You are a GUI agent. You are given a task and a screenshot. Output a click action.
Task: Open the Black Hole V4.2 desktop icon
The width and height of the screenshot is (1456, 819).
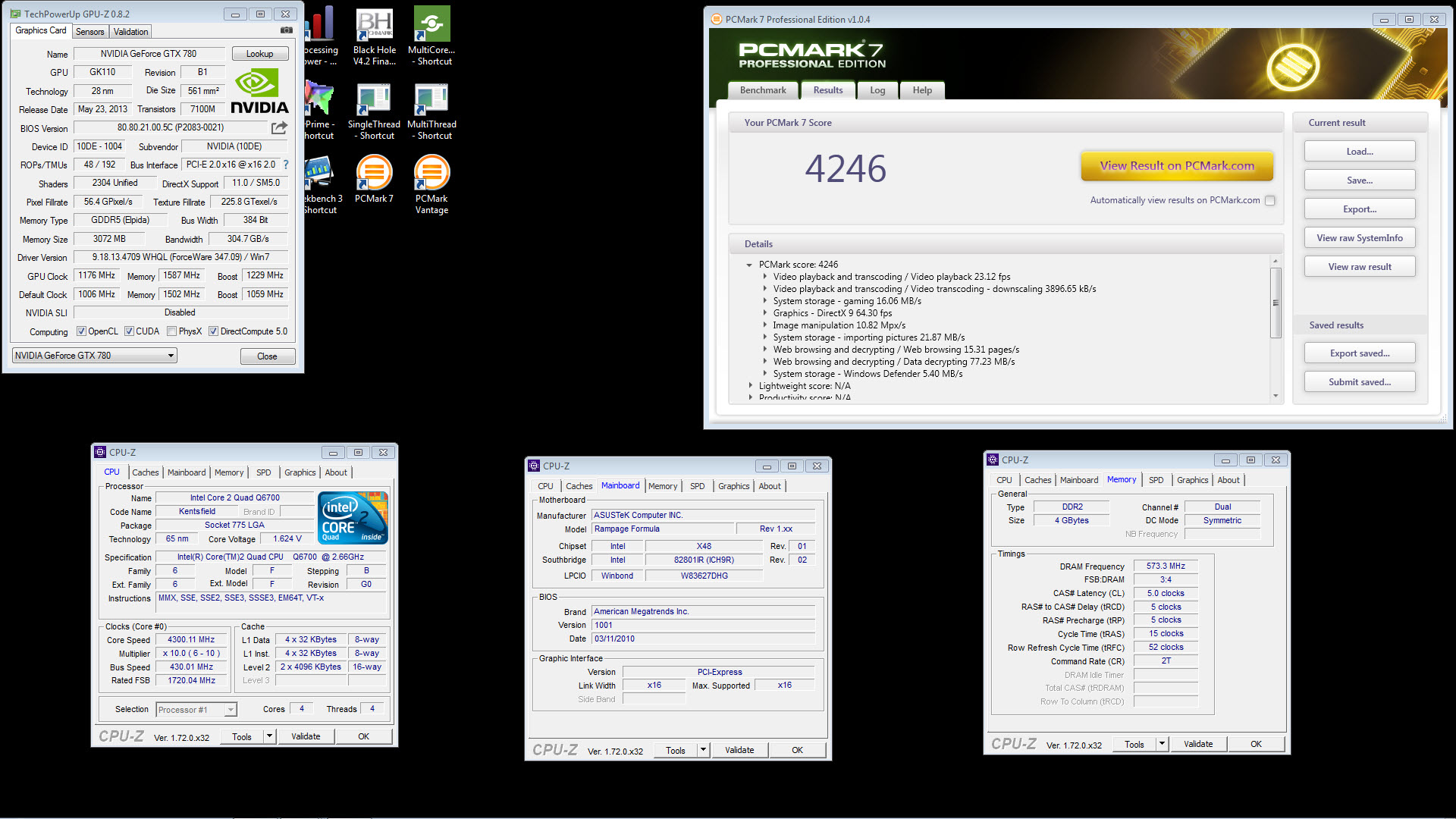coord(375,36)
